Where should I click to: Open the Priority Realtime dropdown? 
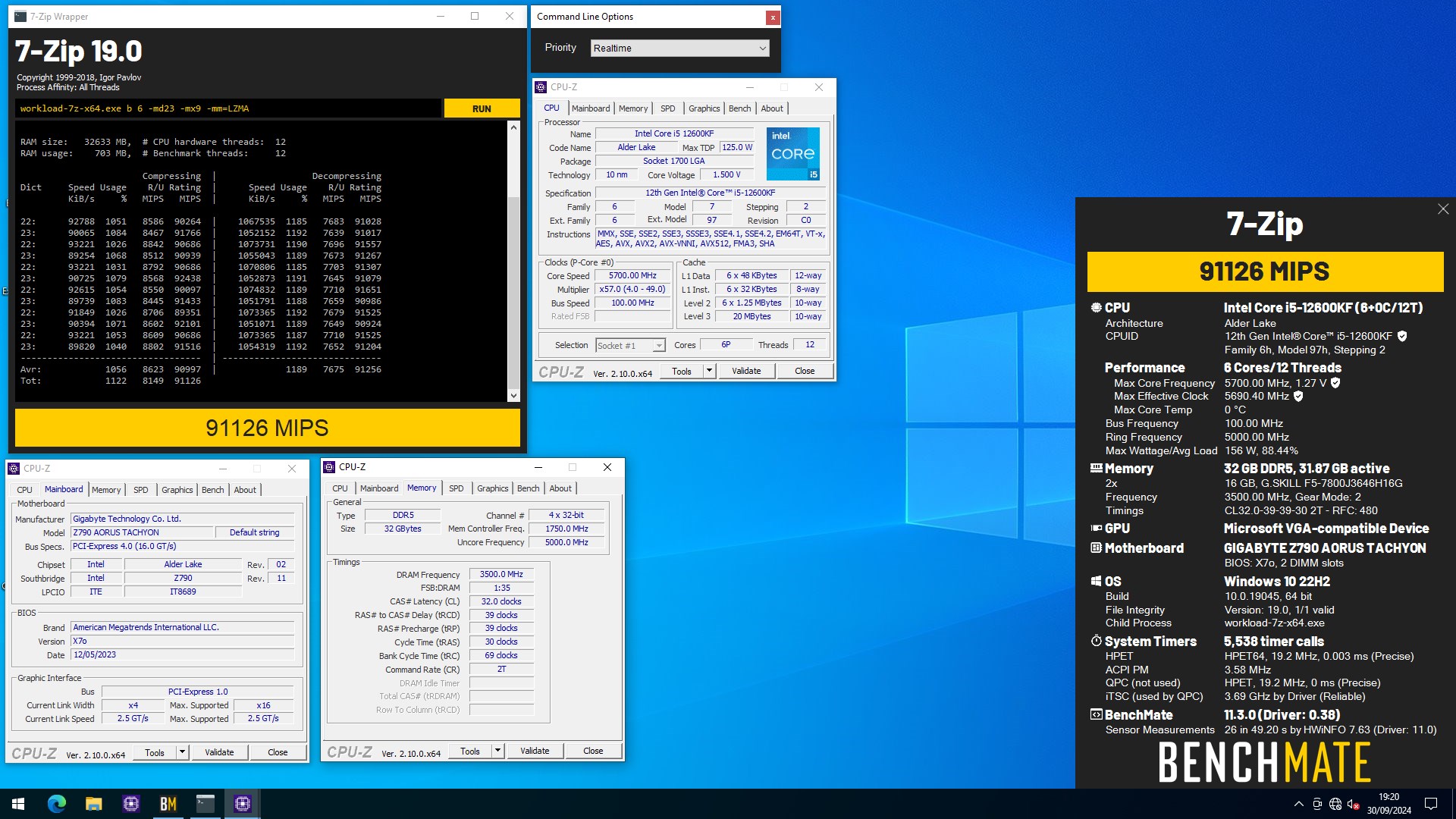[679, 48]
